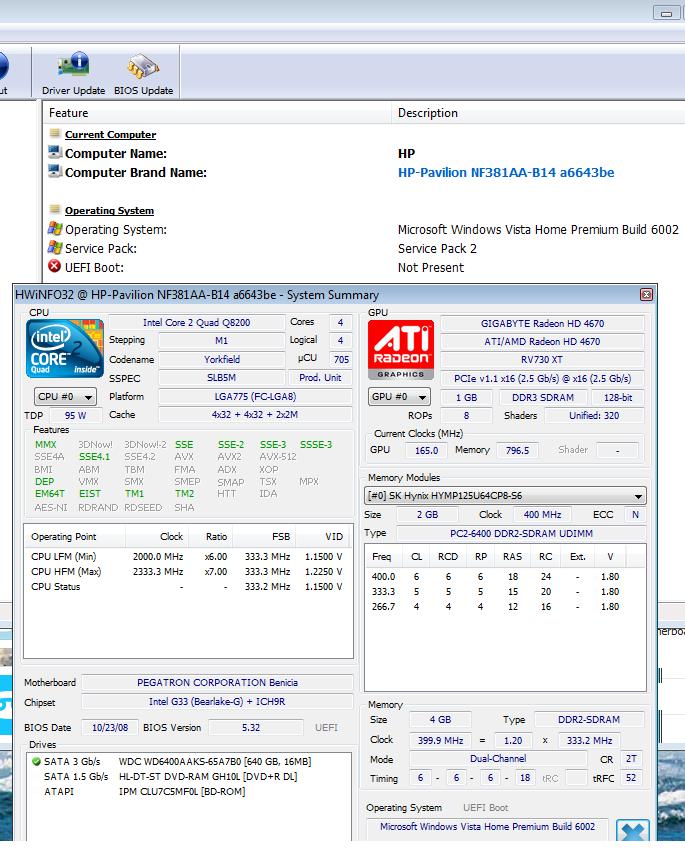Click the blue X button beside OS field
This screenshot has height=852, width=685.
(x=633, y=831)
